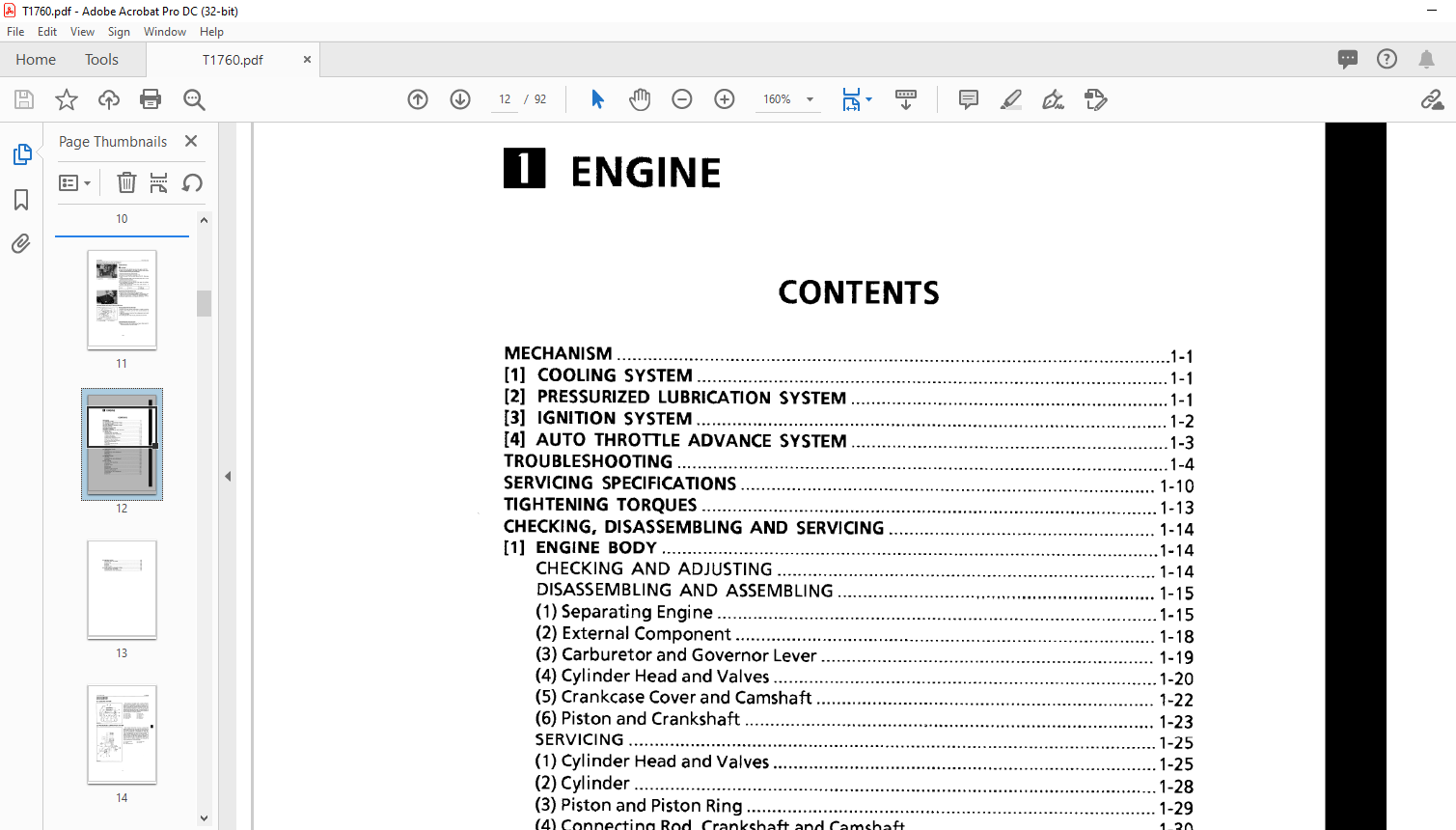Select the arrow selection tool
Screen dimensions: 1456x830
point(597,99)
